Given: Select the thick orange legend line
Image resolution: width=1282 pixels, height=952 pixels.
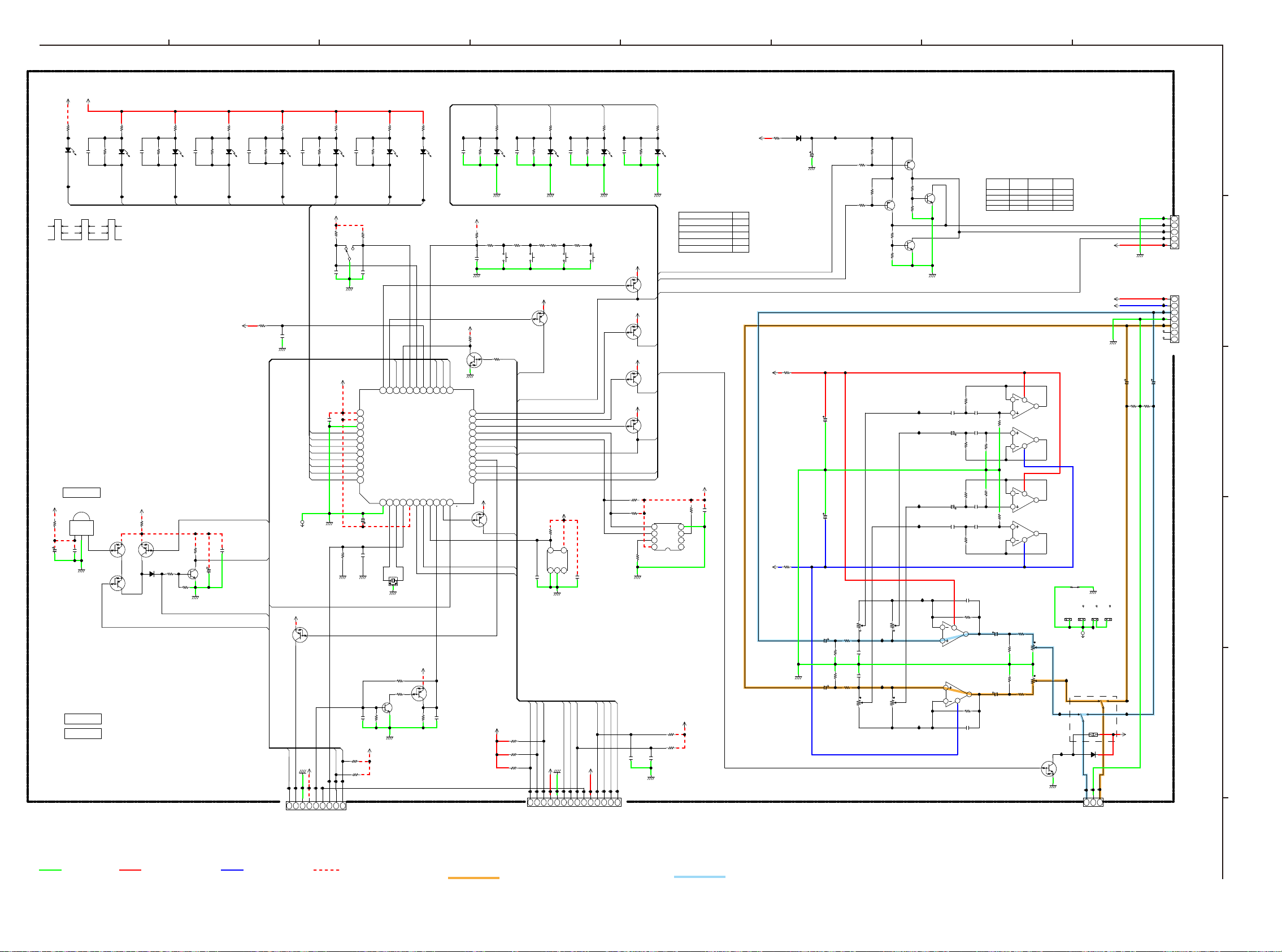Looking at the screenshot, I should 473,877.
